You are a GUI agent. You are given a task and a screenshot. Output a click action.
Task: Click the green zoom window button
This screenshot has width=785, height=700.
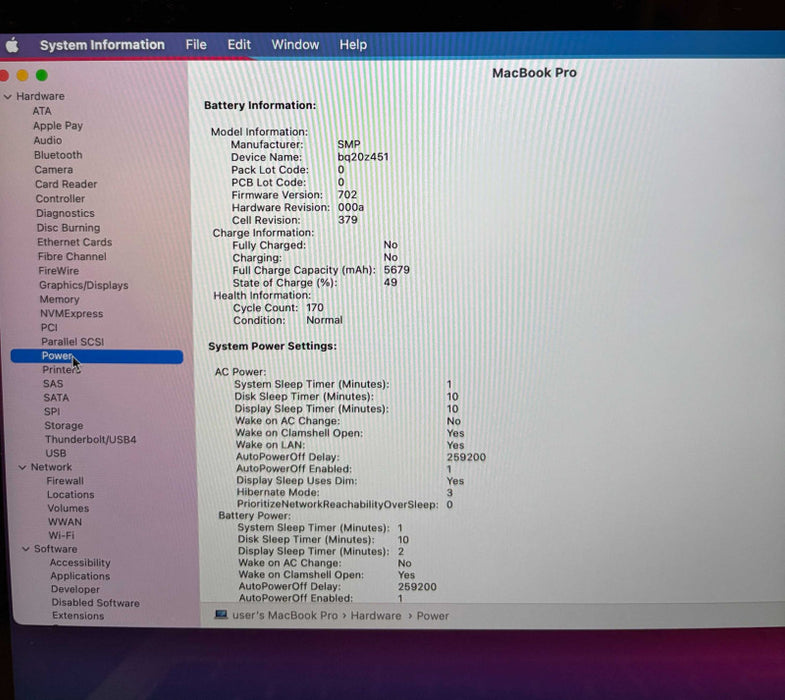42,75
